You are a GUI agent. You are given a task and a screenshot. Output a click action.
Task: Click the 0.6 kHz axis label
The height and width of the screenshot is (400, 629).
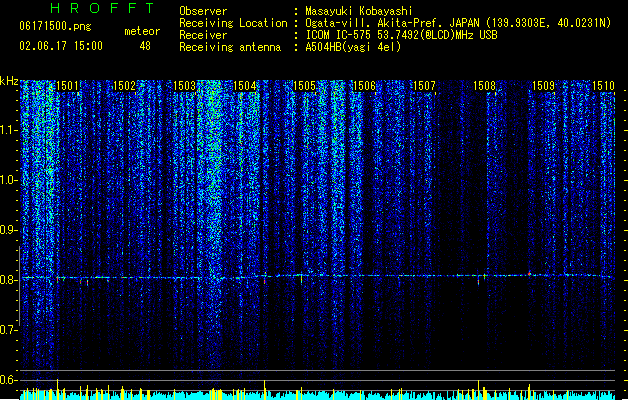[9, 380]
